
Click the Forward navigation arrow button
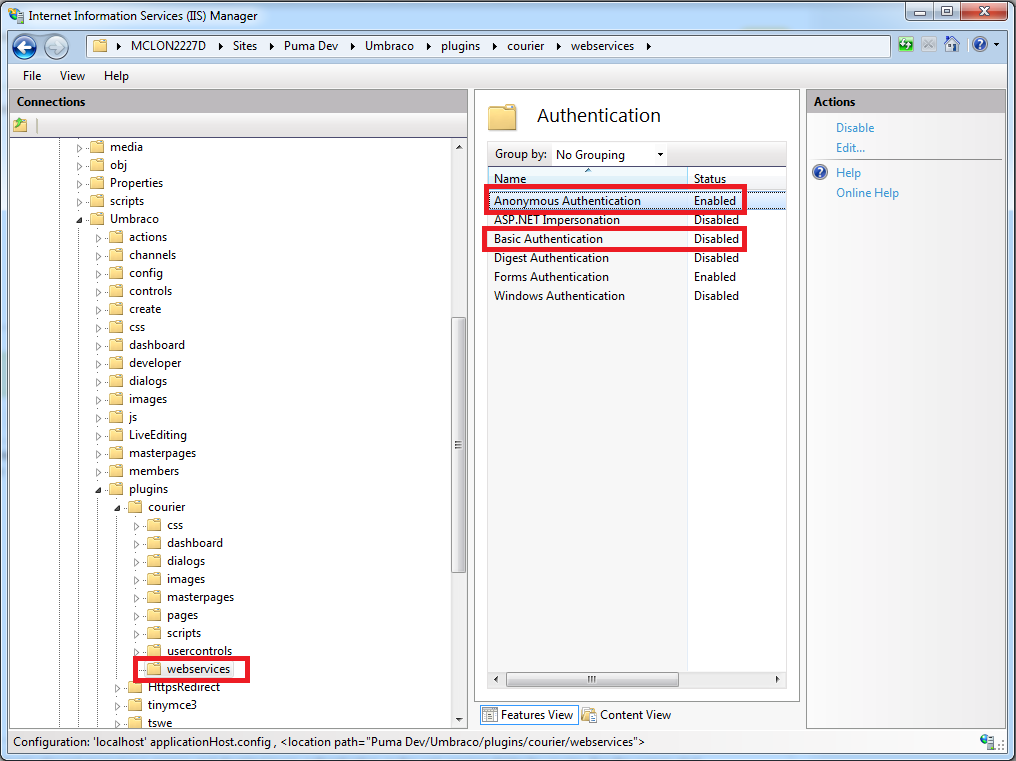pos(56,47)
